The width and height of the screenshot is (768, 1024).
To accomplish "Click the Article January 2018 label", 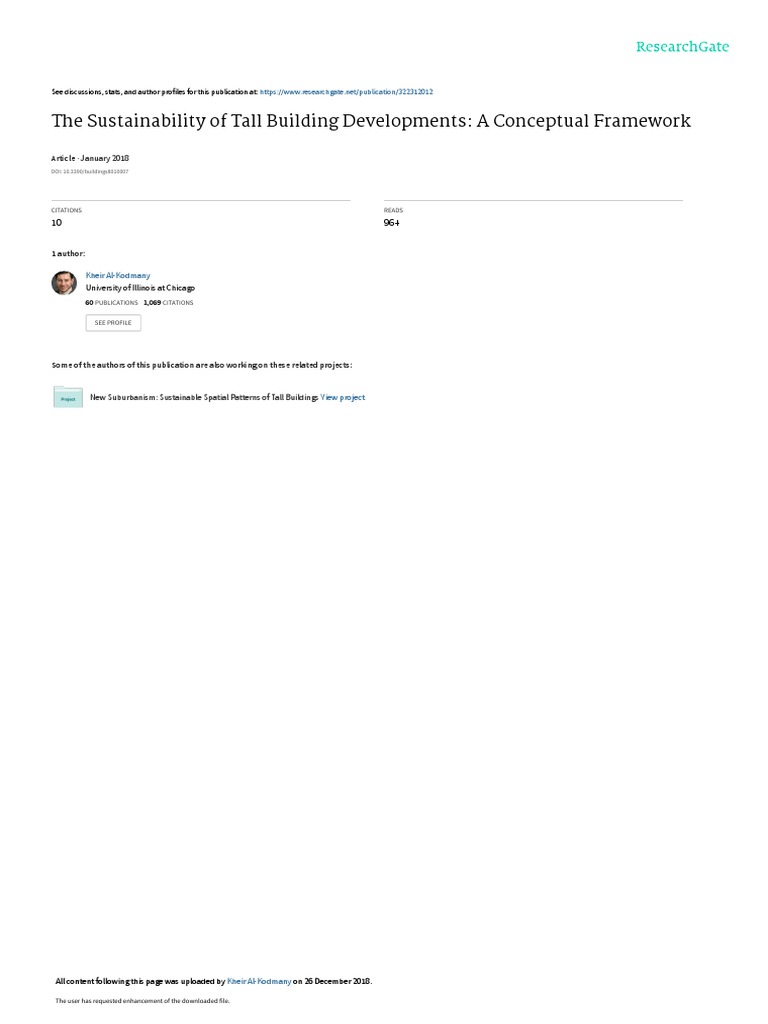I will (90, 158).
